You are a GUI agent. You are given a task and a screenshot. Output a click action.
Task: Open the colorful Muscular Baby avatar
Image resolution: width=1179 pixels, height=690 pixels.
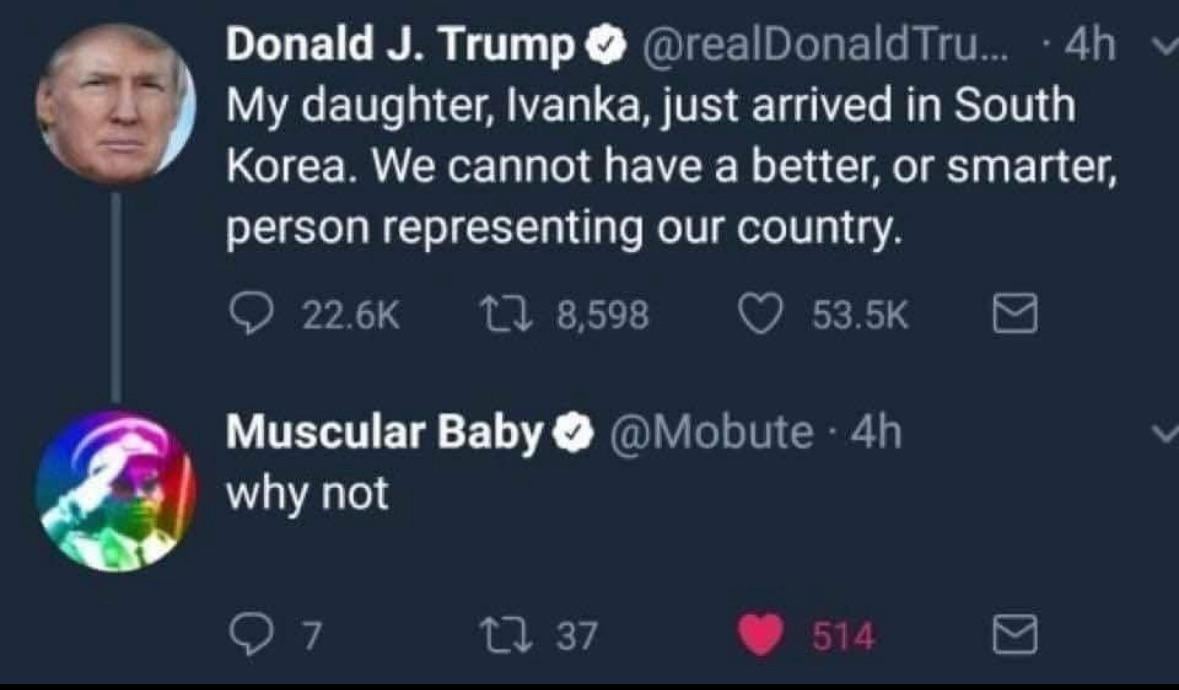pos(112,490)
